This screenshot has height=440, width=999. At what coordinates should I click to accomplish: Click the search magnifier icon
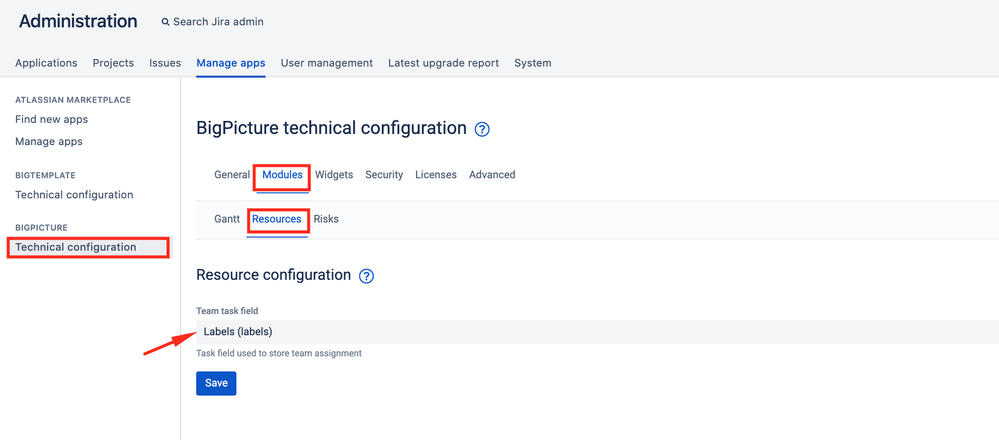coord(166,22)
